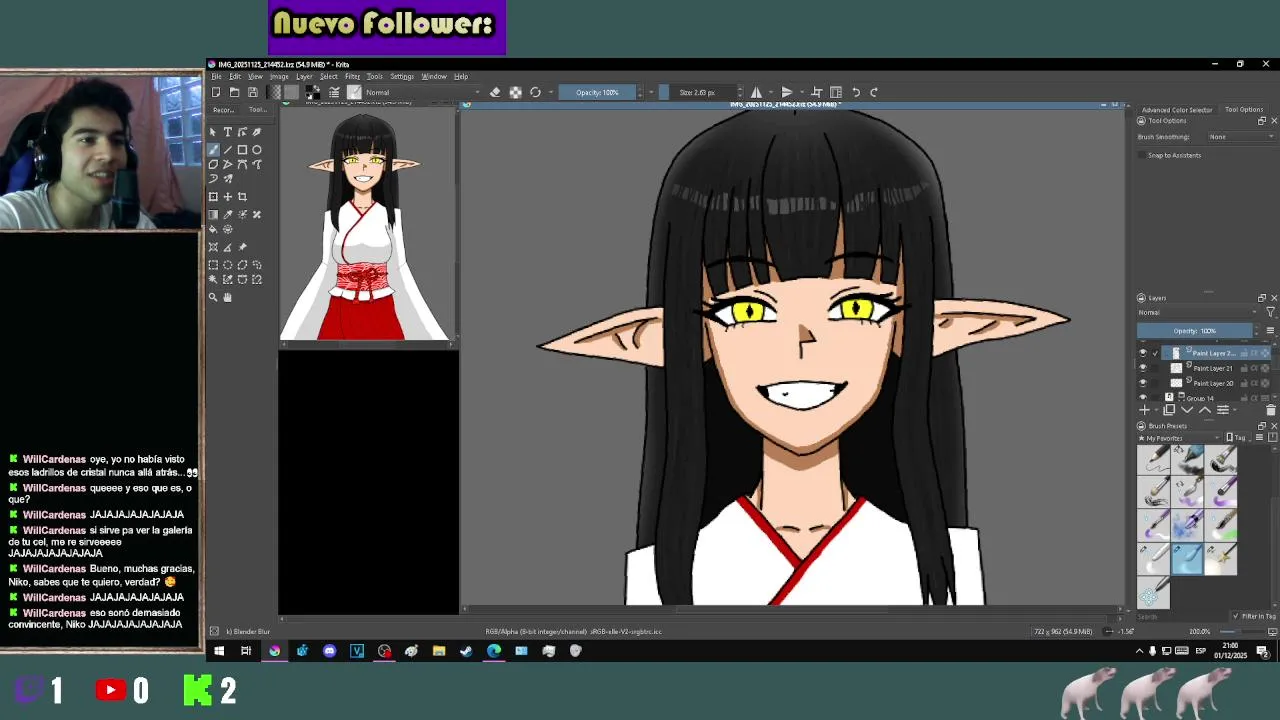Viewport: 1280px width, 720px height.
Task: Enable Snap to Assistants checkbox
Action: pos(1142,155)
